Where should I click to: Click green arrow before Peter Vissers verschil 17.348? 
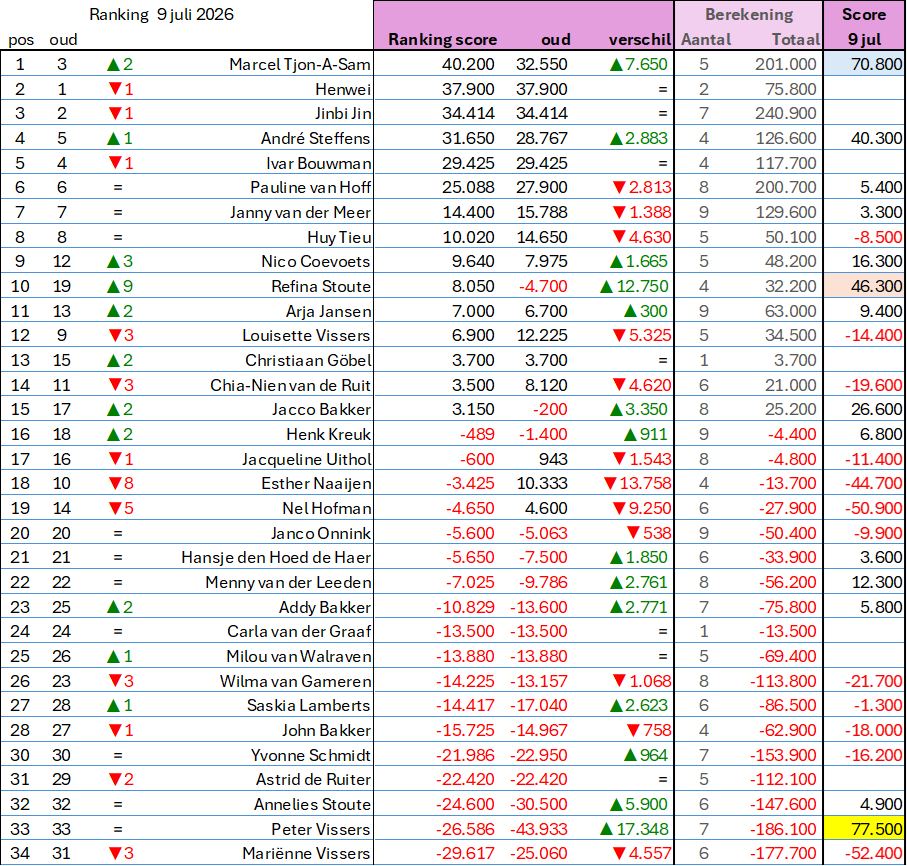(x=606, y=829)
